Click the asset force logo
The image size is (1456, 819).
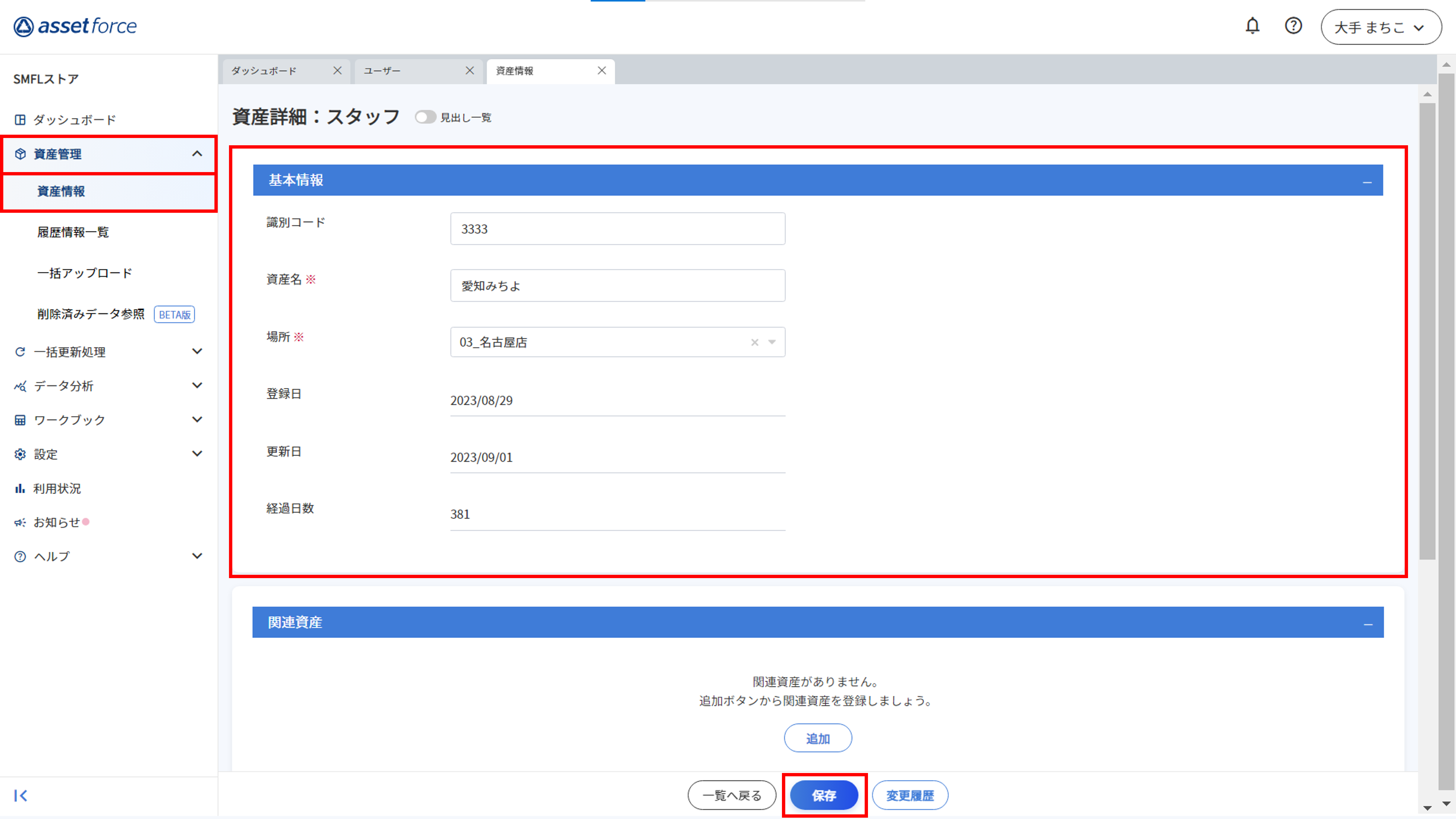[75, 26]
